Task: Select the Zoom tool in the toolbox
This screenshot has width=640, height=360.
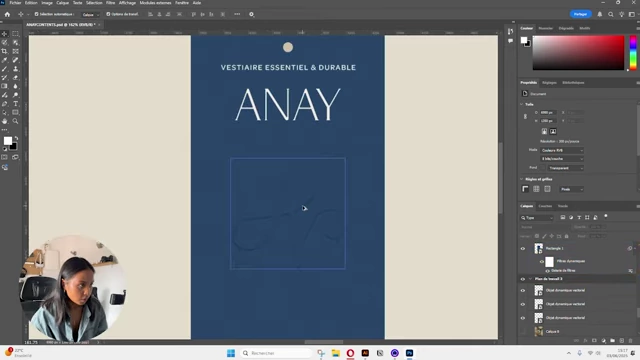Action: (x=16, y=121)
